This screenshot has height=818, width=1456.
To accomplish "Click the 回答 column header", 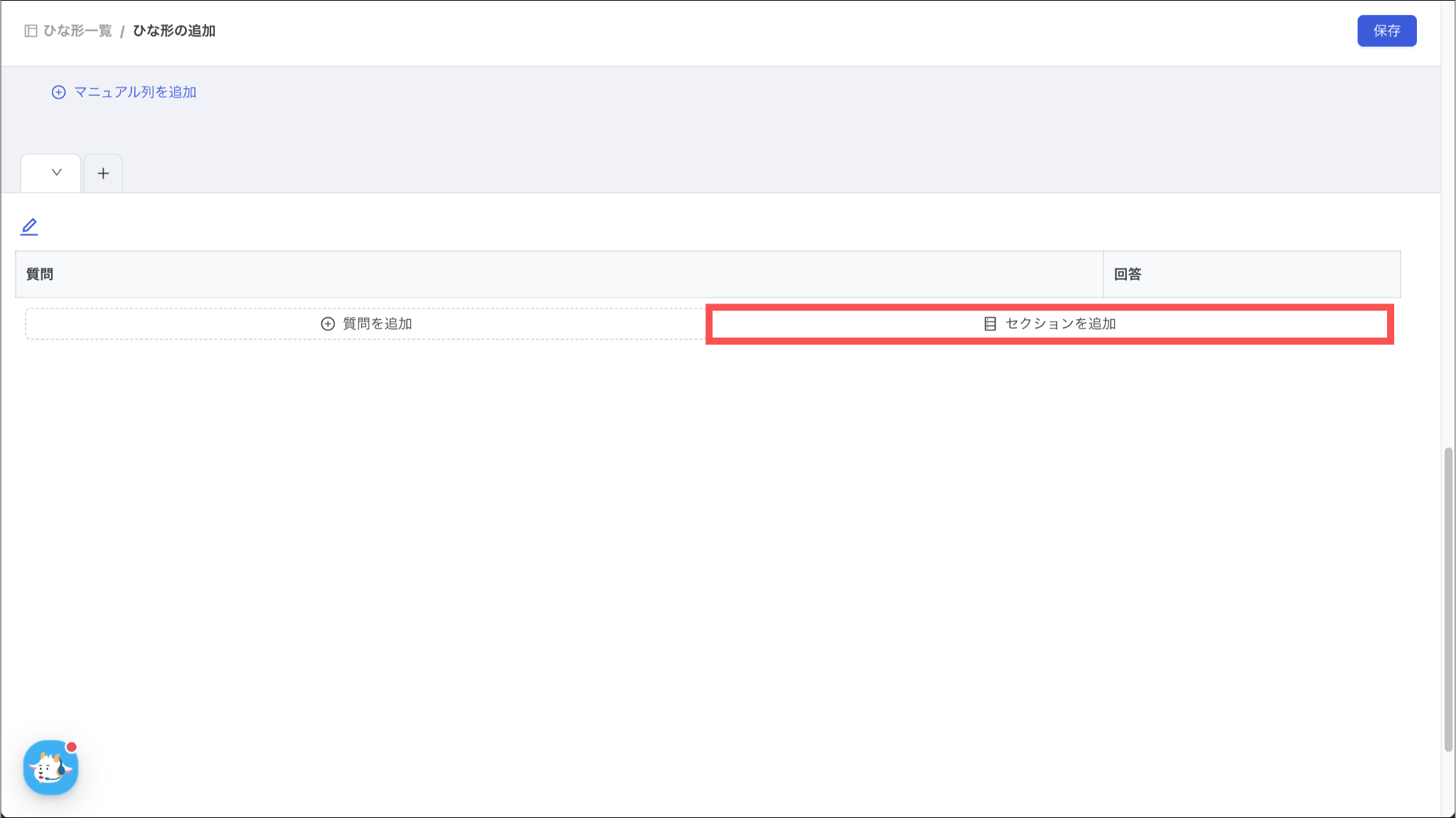I will [x=1128, y=274].
